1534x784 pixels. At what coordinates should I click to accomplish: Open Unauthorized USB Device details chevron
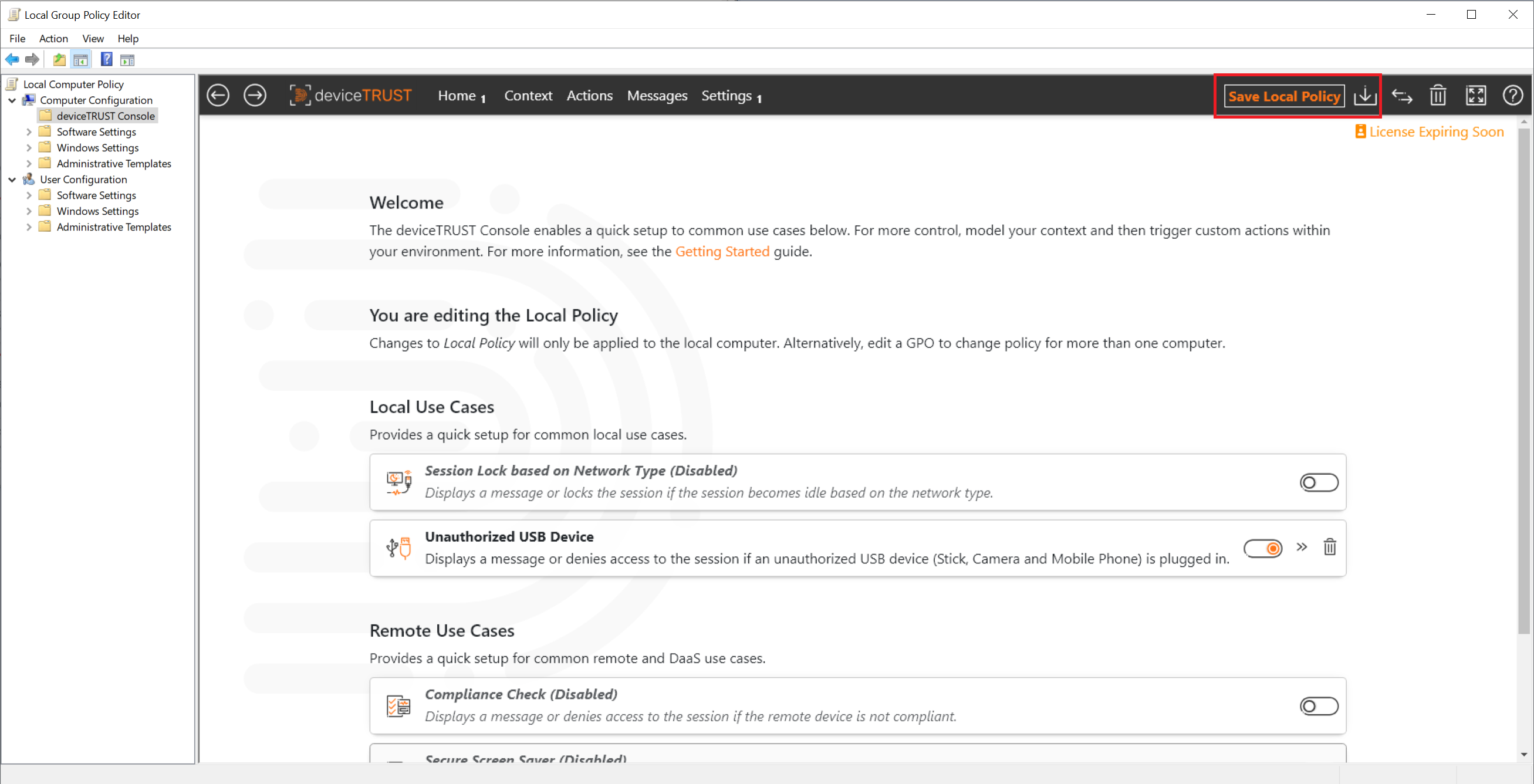pyautogui.click(x=1302, y=546)
